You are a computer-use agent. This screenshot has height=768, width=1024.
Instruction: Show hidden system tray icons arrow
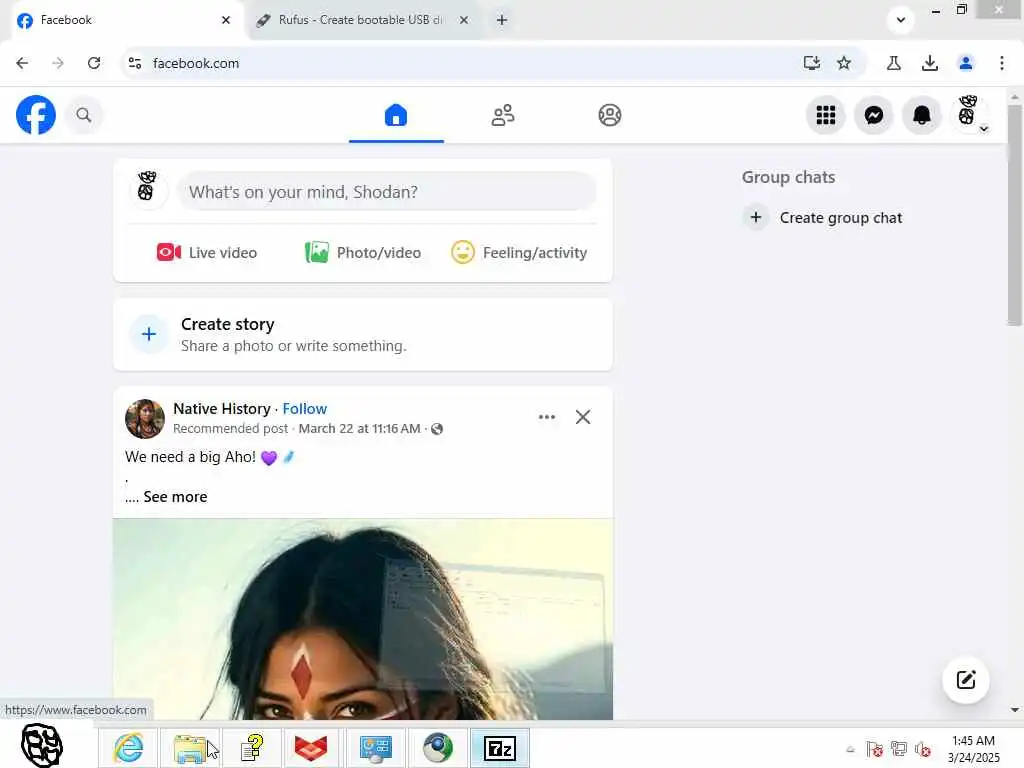[x=850, y=749]
